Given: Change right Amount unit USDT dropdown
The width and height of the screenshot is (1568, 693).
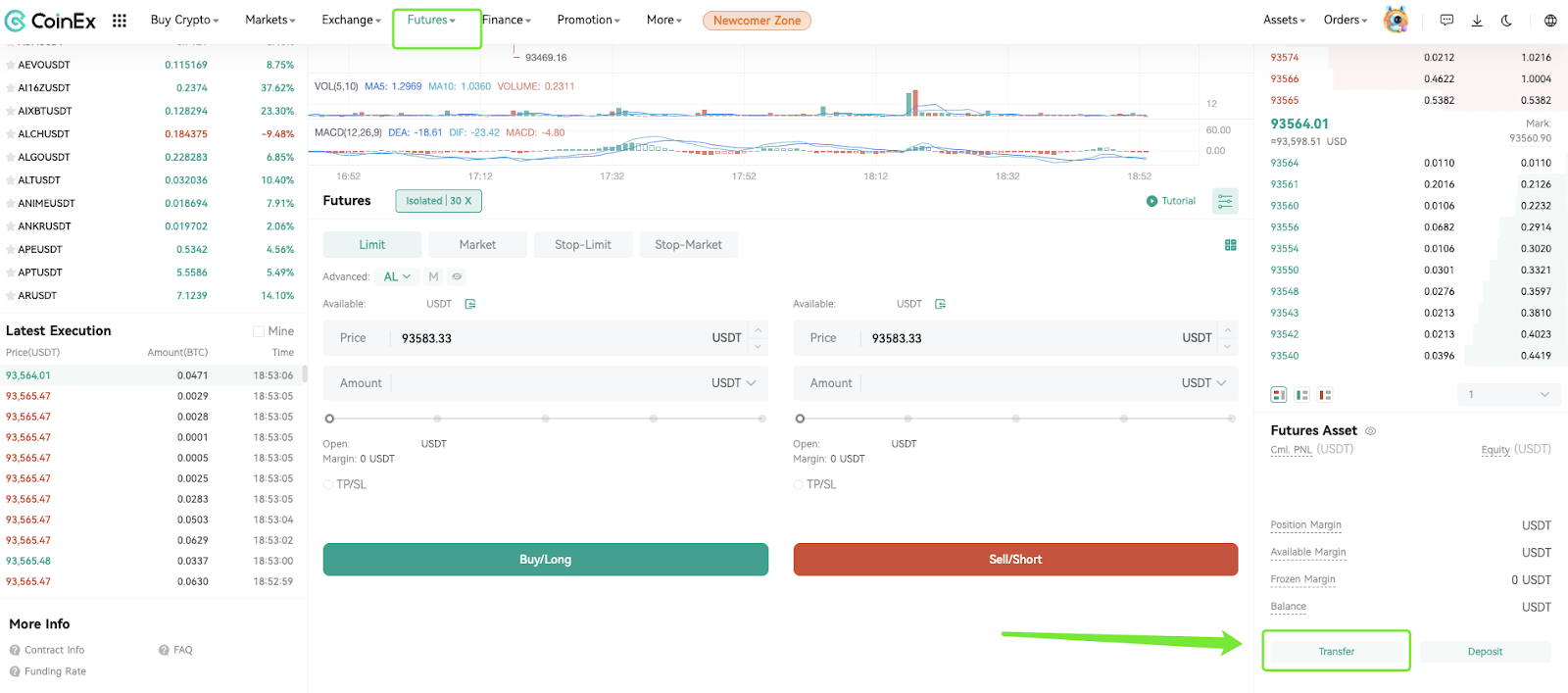Looking at the screenshot, I should (1203, 383).
